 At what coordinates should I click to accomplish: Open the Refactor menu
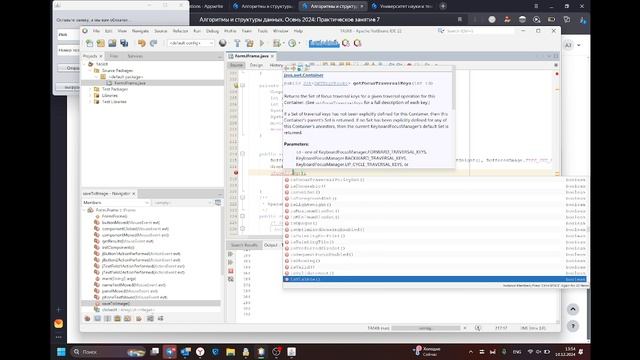pyautogui.click(x=180, y=31)
